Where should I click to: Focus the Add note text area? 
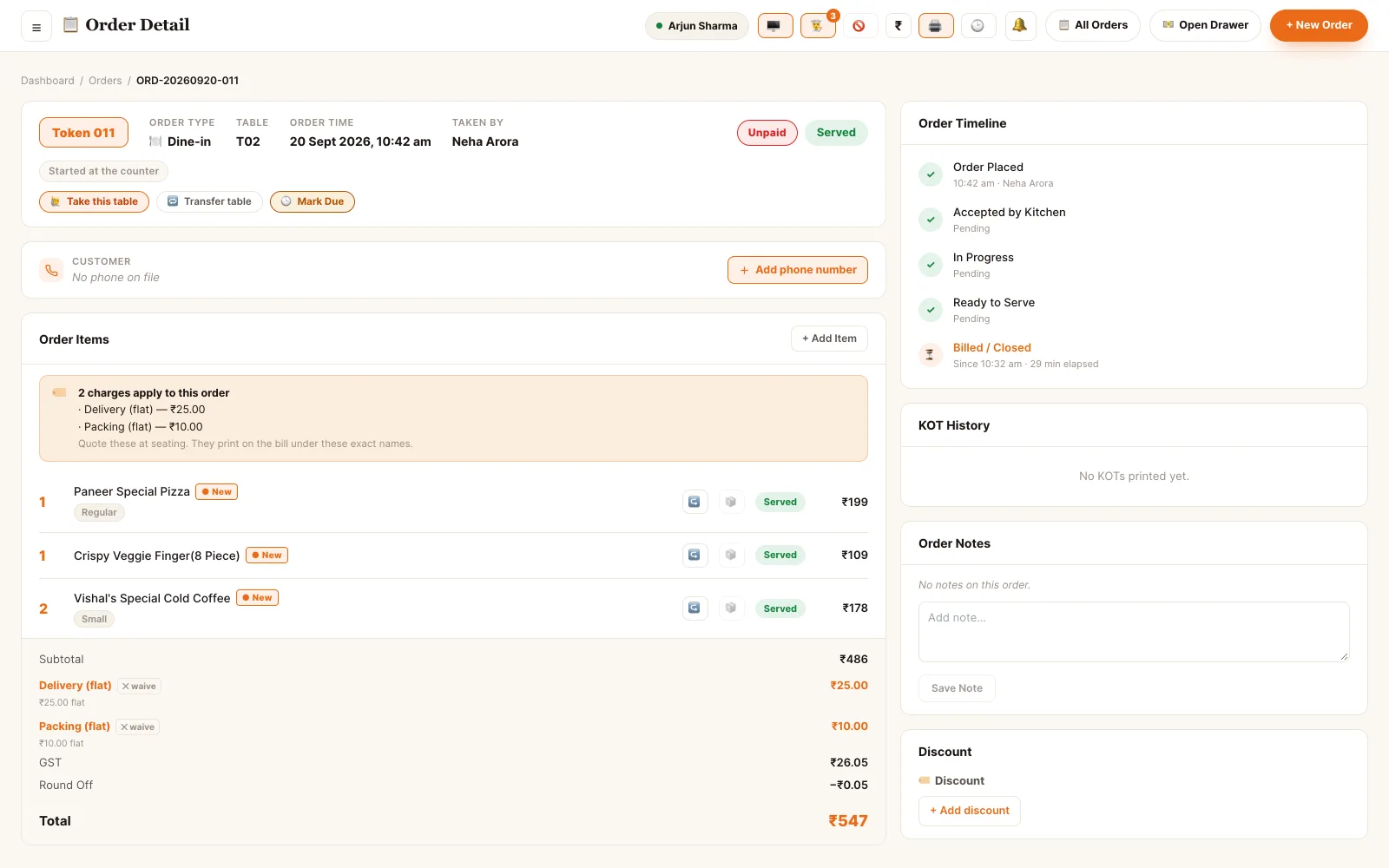pyautogui.click(x=1134, y=632)
